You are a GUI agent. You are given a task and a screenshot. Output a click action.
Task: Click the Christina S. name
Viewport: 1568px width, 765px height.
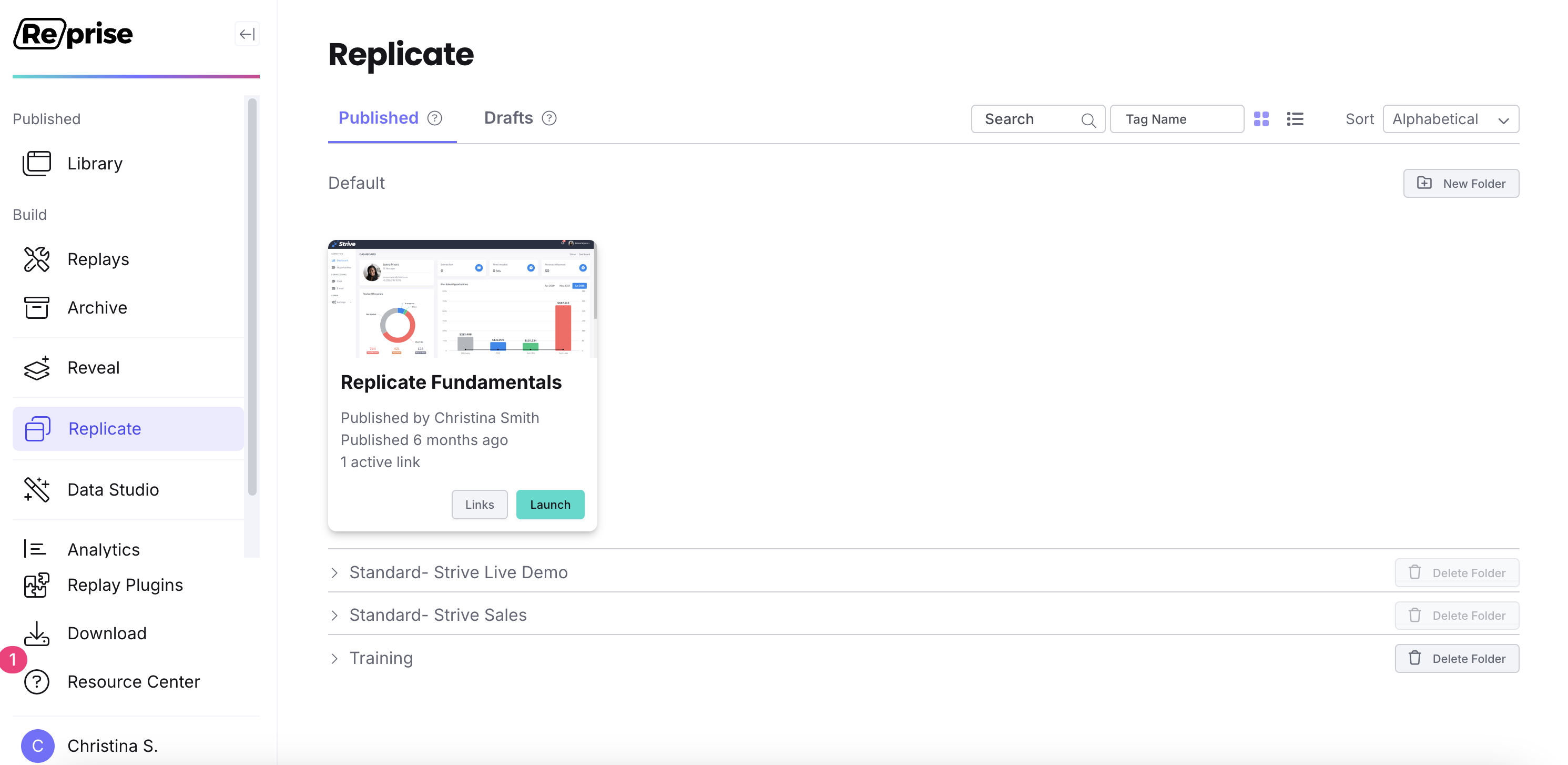pyautogui.click(x=113, y=746)
